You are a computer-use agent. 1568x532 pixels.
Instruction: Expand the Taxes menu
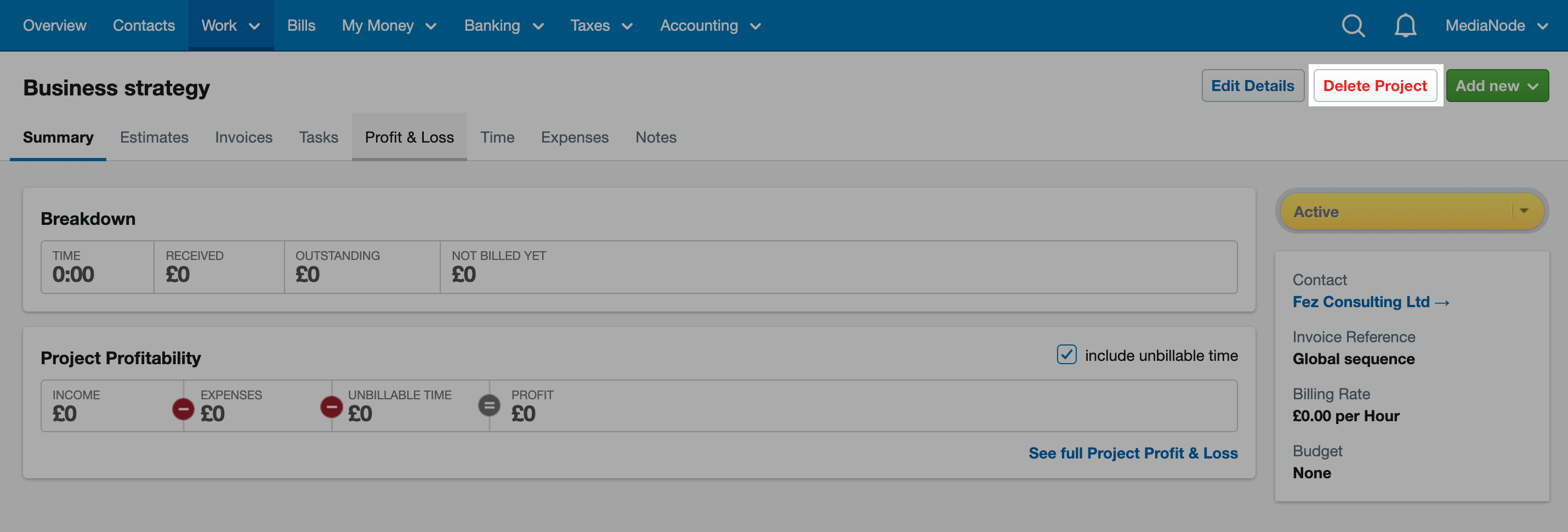tap(601, 26)
